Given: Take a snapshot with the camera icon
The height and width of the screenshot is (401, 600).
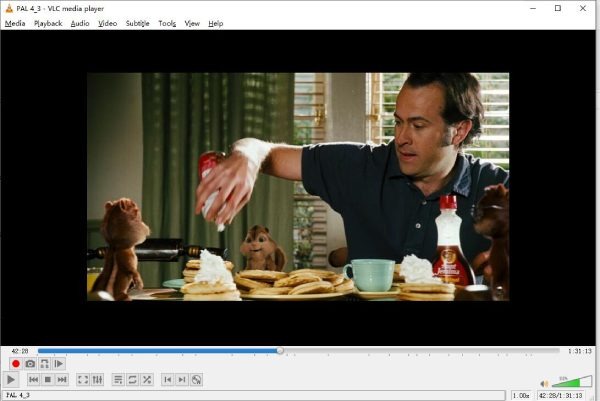Looking at the screenshot, I should click(x=30, y=364).
